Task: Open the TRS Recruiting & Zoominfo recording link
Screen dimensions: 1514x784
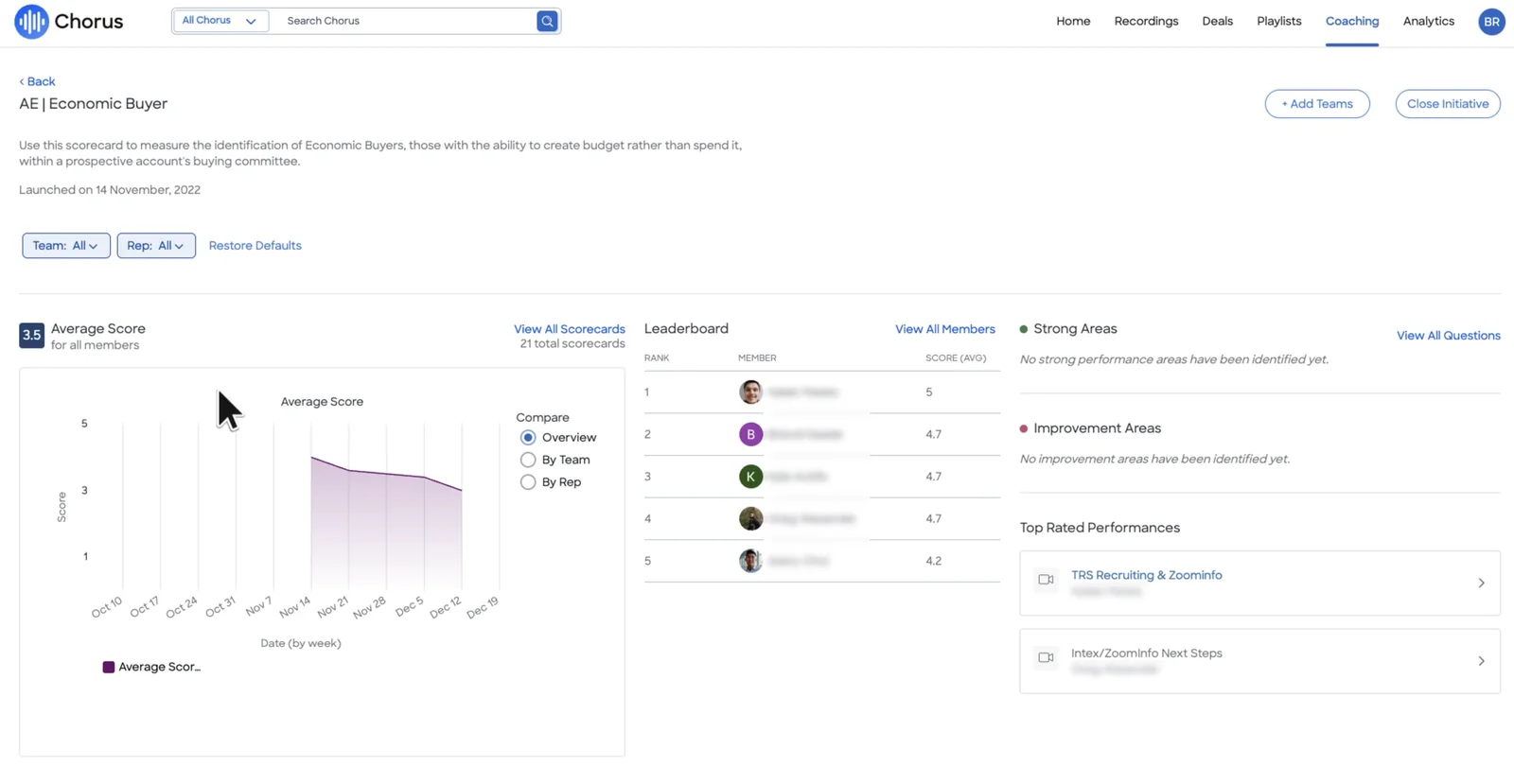Action: [1146, 575]
